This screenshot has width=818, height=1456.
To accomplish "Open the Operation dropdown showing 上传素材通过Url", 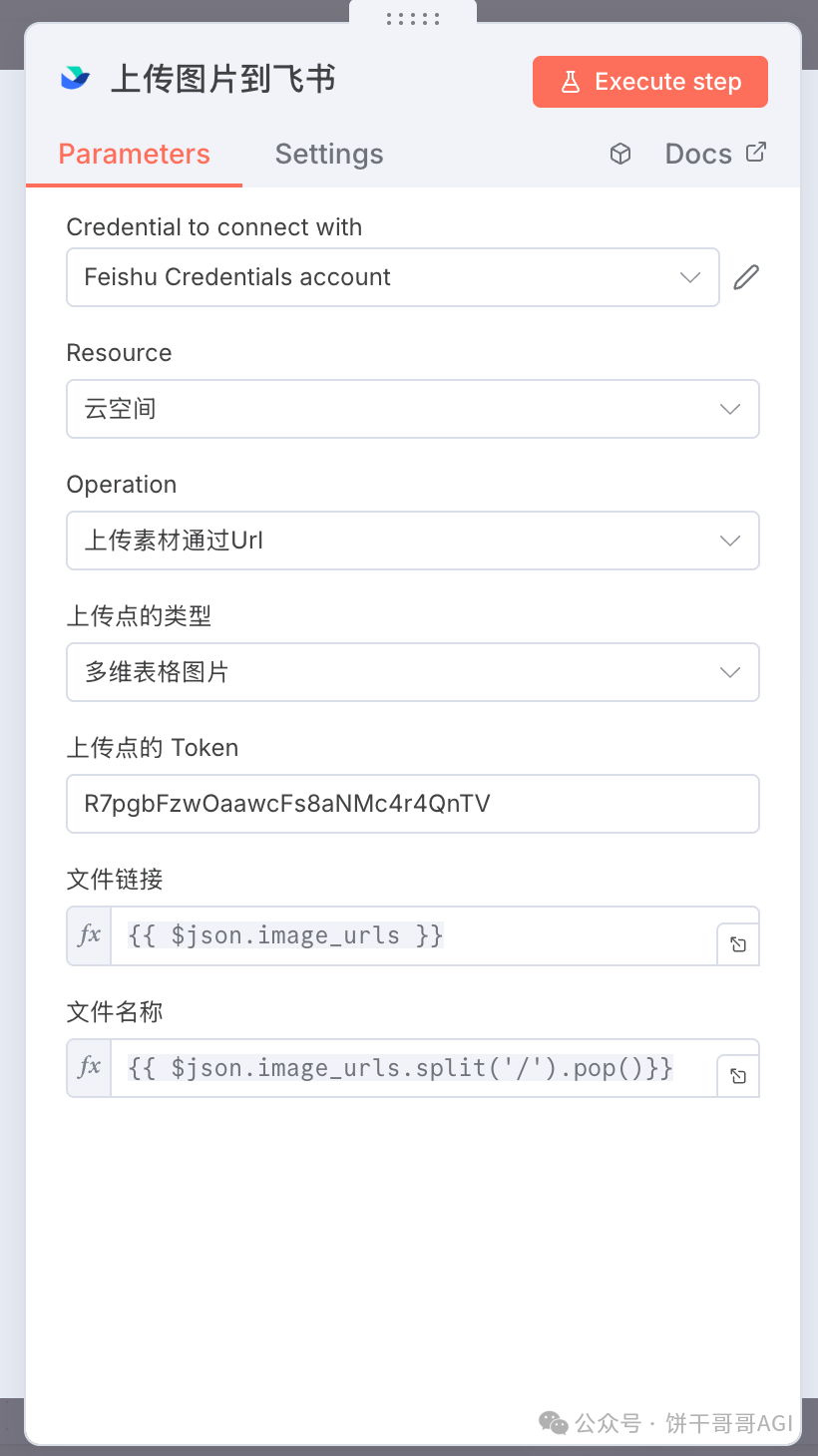I will pyautogui.click(x=413, y=541).
